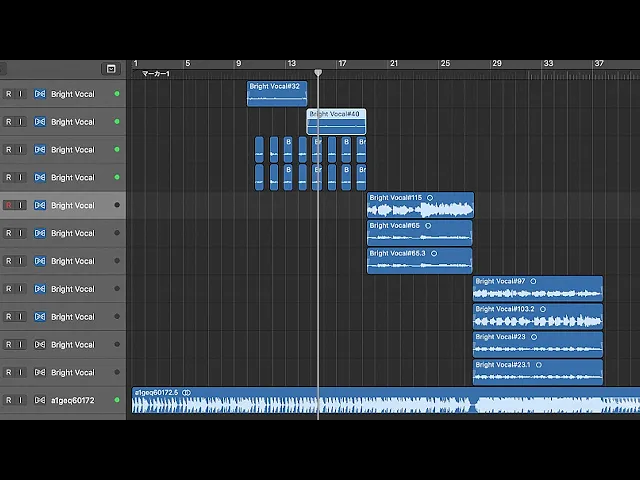Screen dimensions: 640x480
Task: Click the playhead handle in the ruler
Action: (318, 73)
